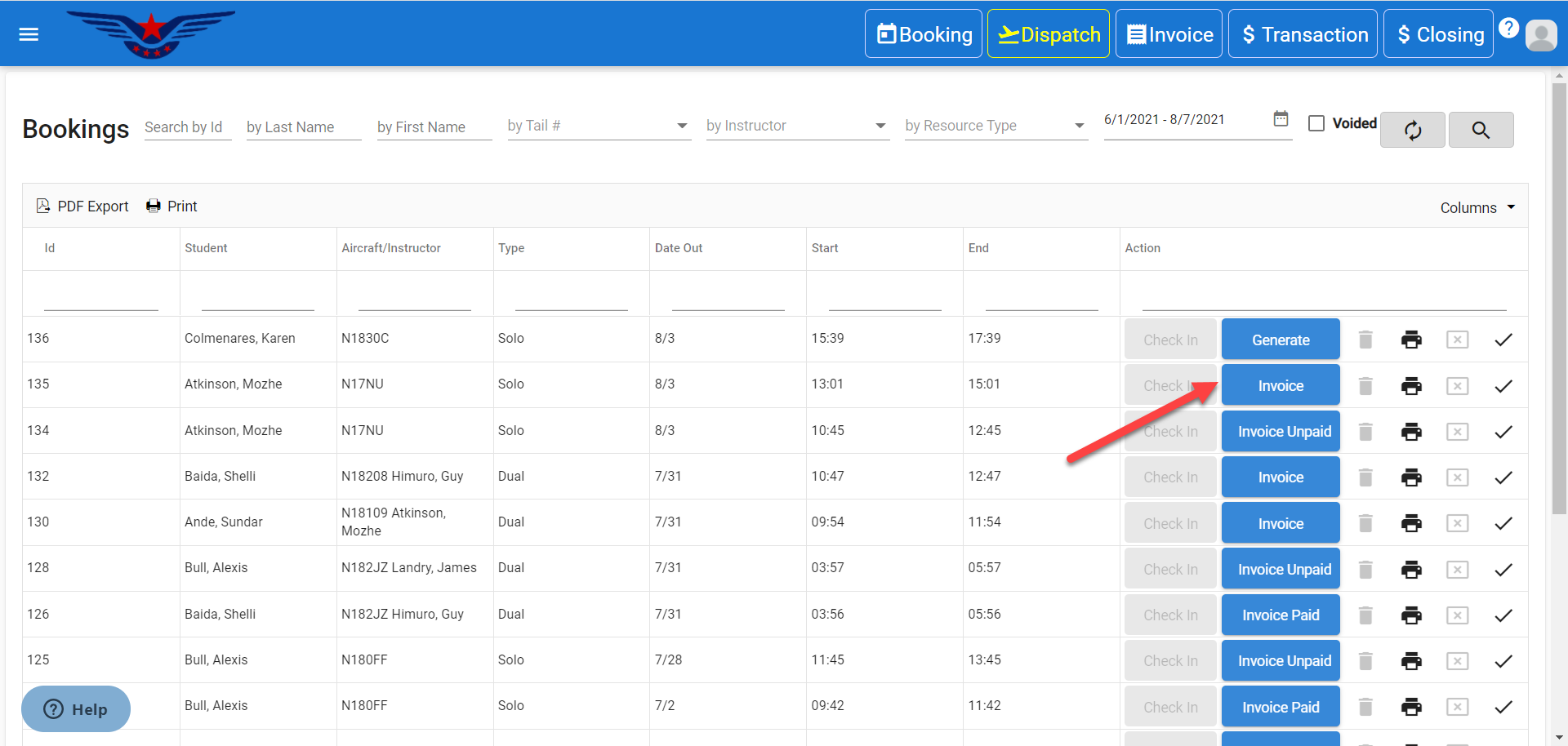Screen dimensions: 1568x746
Task: Open the hamburger navigation menu
Action: [x=29, y=34]
